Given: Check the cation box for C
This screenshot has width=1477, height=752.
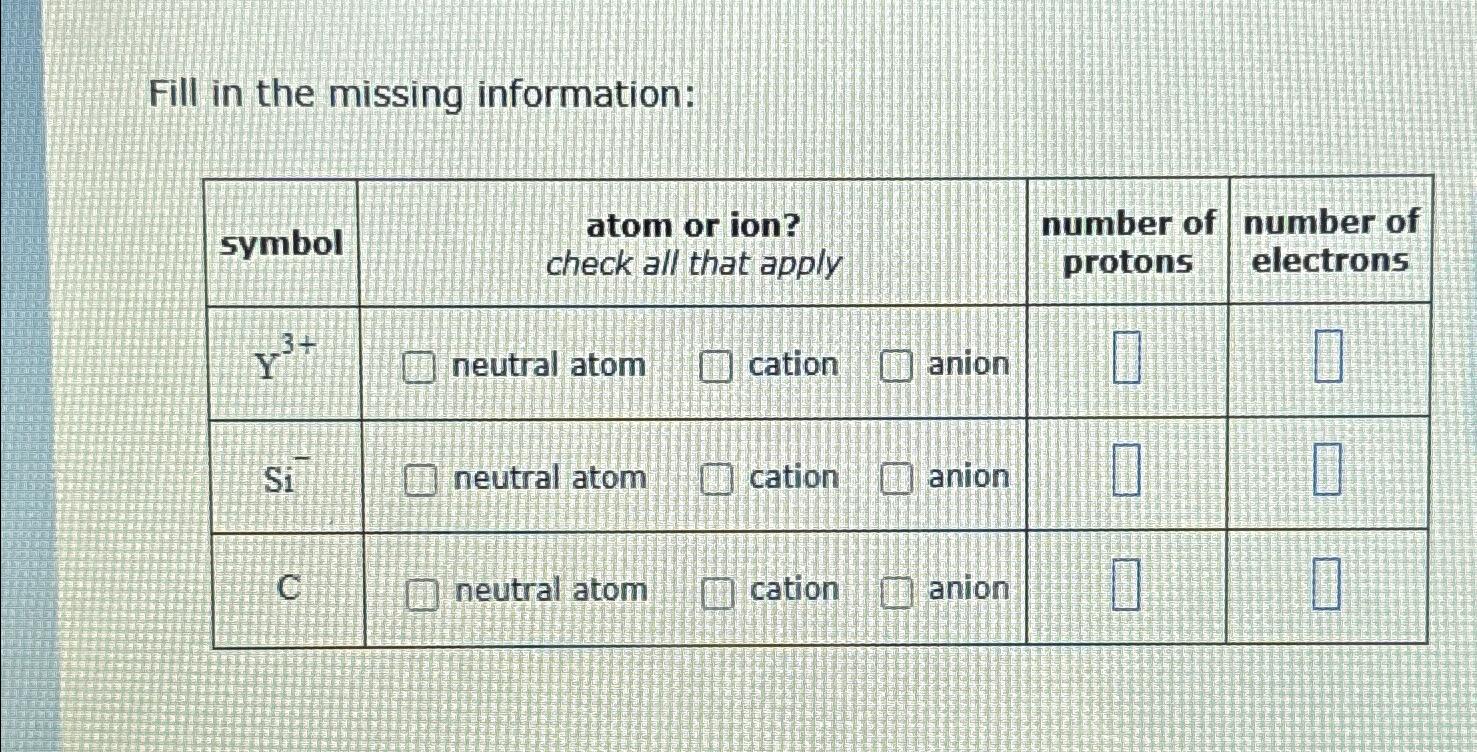Looking at the screenshot, I should pos(716,590).
